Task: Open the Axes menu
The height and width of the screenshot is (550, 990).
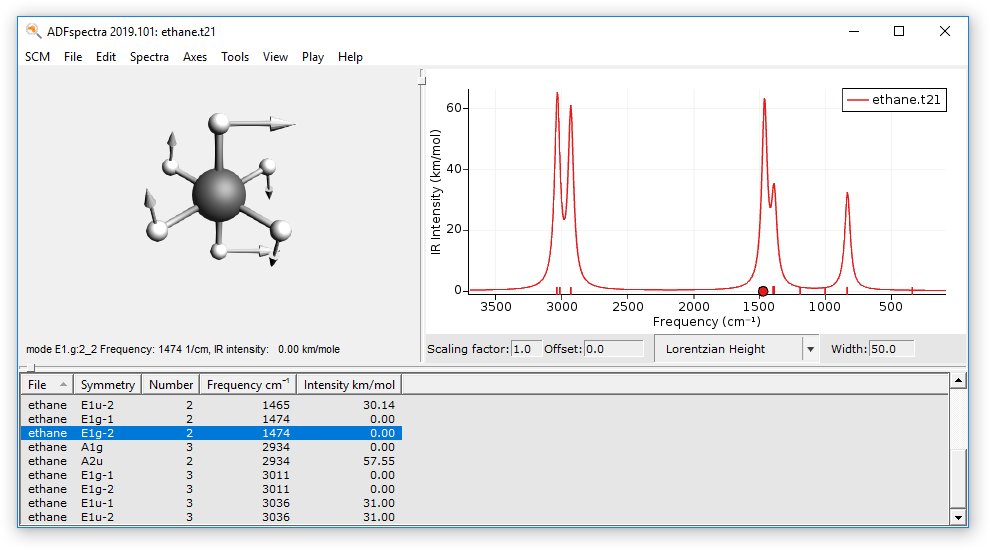Action: [195, 57]
